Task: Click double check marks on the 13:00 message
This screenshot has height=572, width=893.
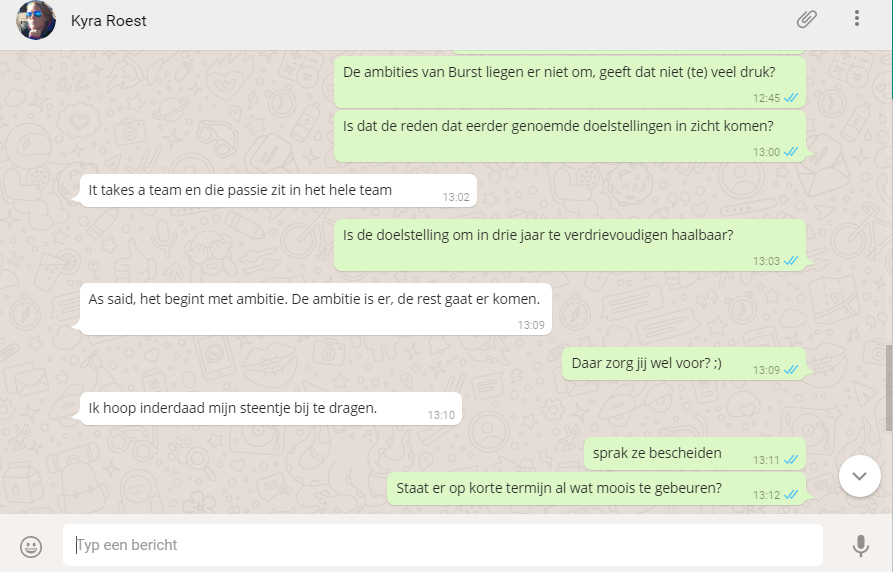Action: 790,152
